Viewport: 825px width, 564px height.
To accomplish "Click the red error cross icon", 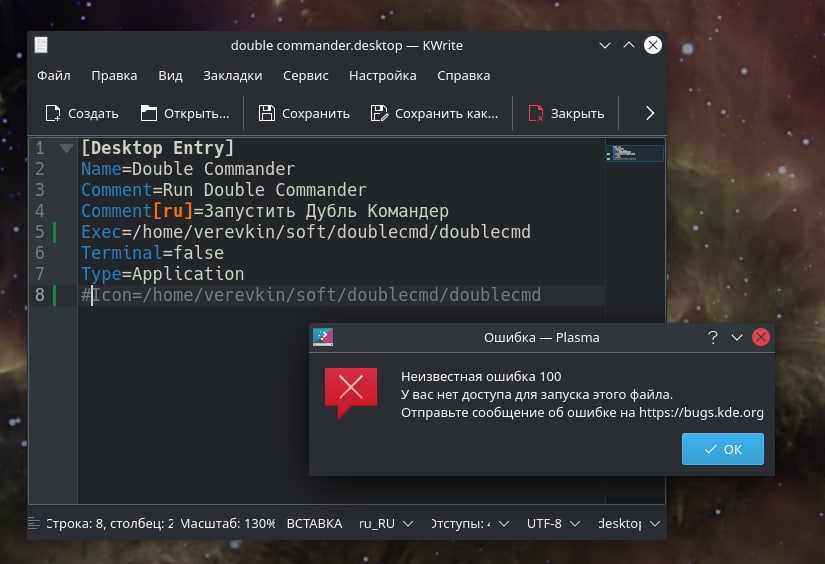I will (x=351, y=392).
